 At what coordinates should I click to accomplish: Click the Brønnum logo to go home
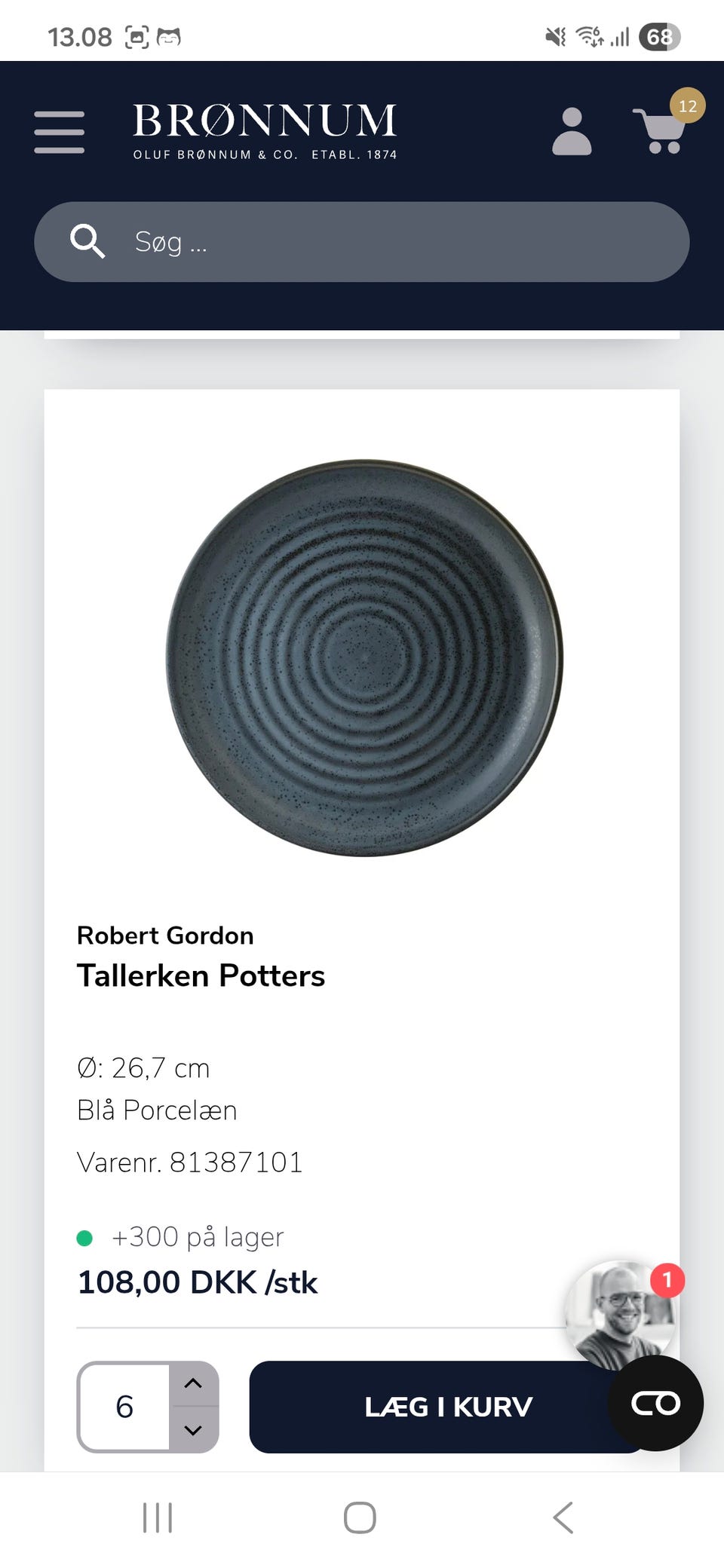tap(265, 132)
